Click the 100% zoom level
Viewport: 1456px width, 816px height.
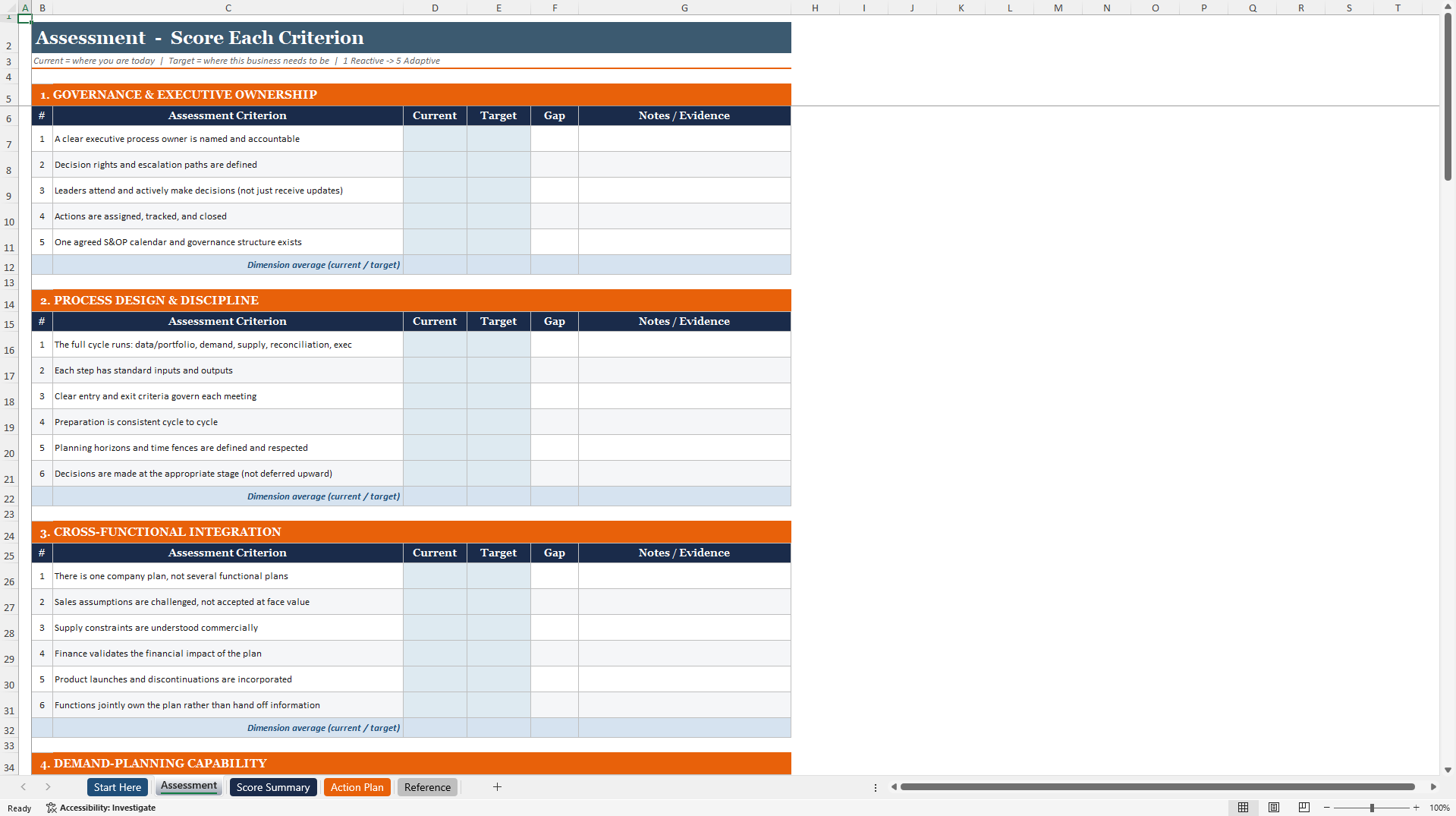[x=1439, y=808]
